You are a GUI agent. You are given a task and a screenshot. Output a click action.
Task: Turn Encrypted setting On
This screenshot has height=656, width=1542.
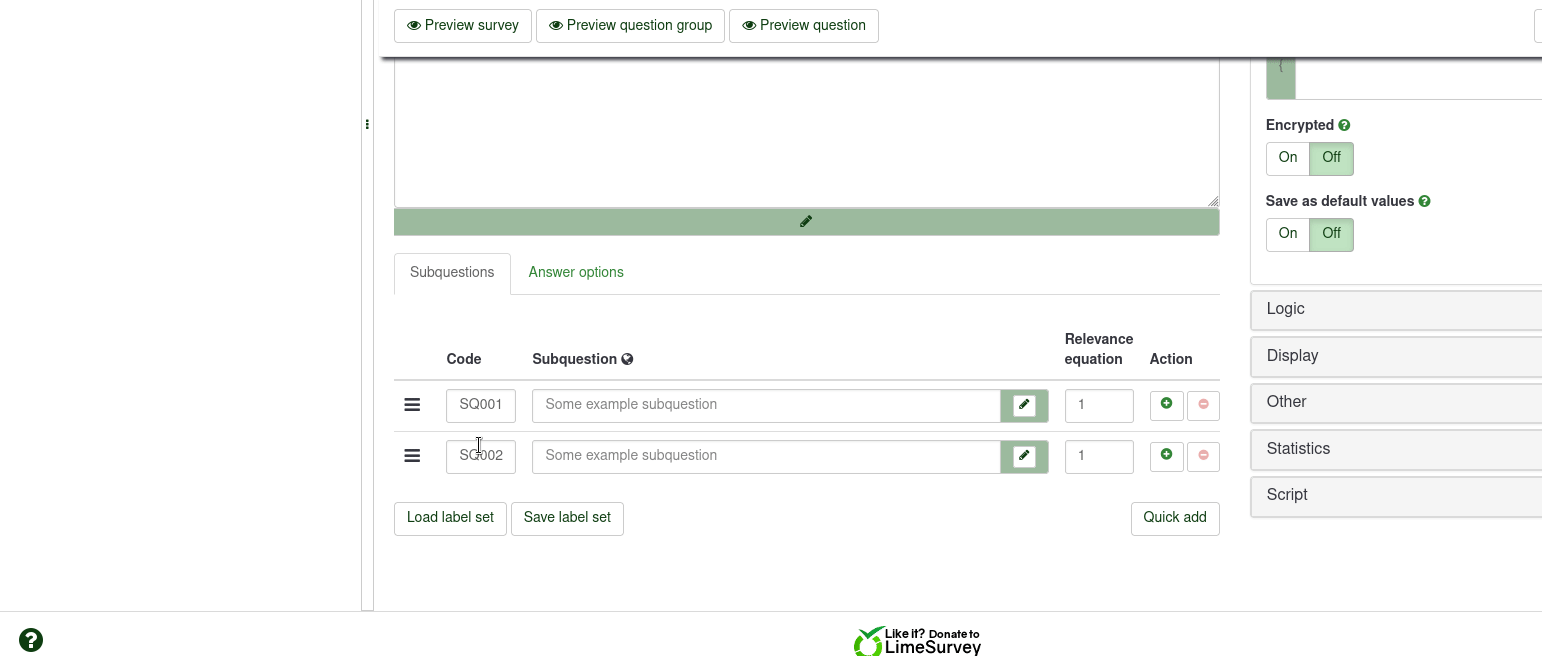(x=1288, y=158)
